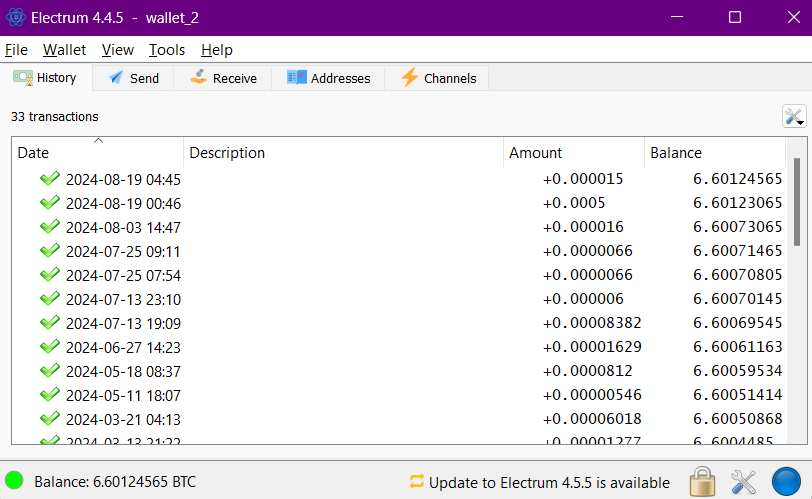Click the confirmed checkmark for 2024-05-18 08:37

(x=50, y=371)
